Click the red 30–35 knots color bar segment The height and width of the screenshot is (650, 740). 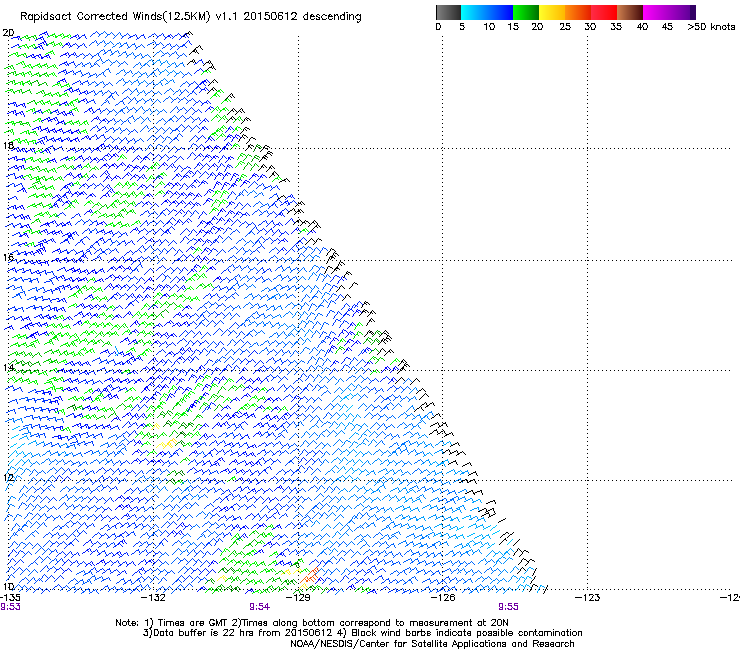(604, 12)
